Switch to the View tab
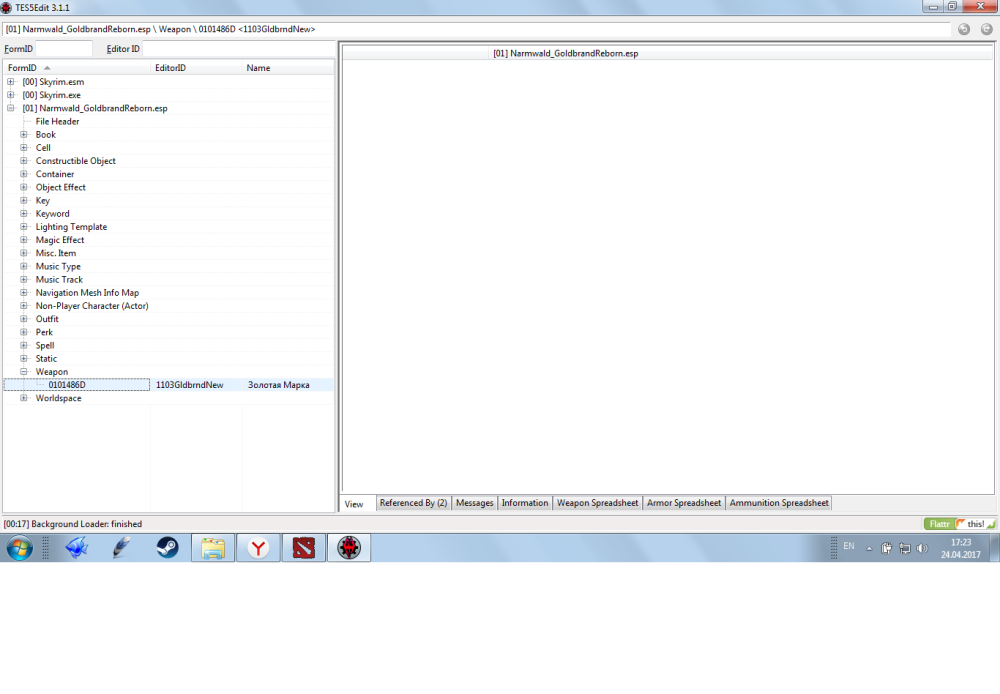This screenshot has height=694, width=1000. point(355,504)
